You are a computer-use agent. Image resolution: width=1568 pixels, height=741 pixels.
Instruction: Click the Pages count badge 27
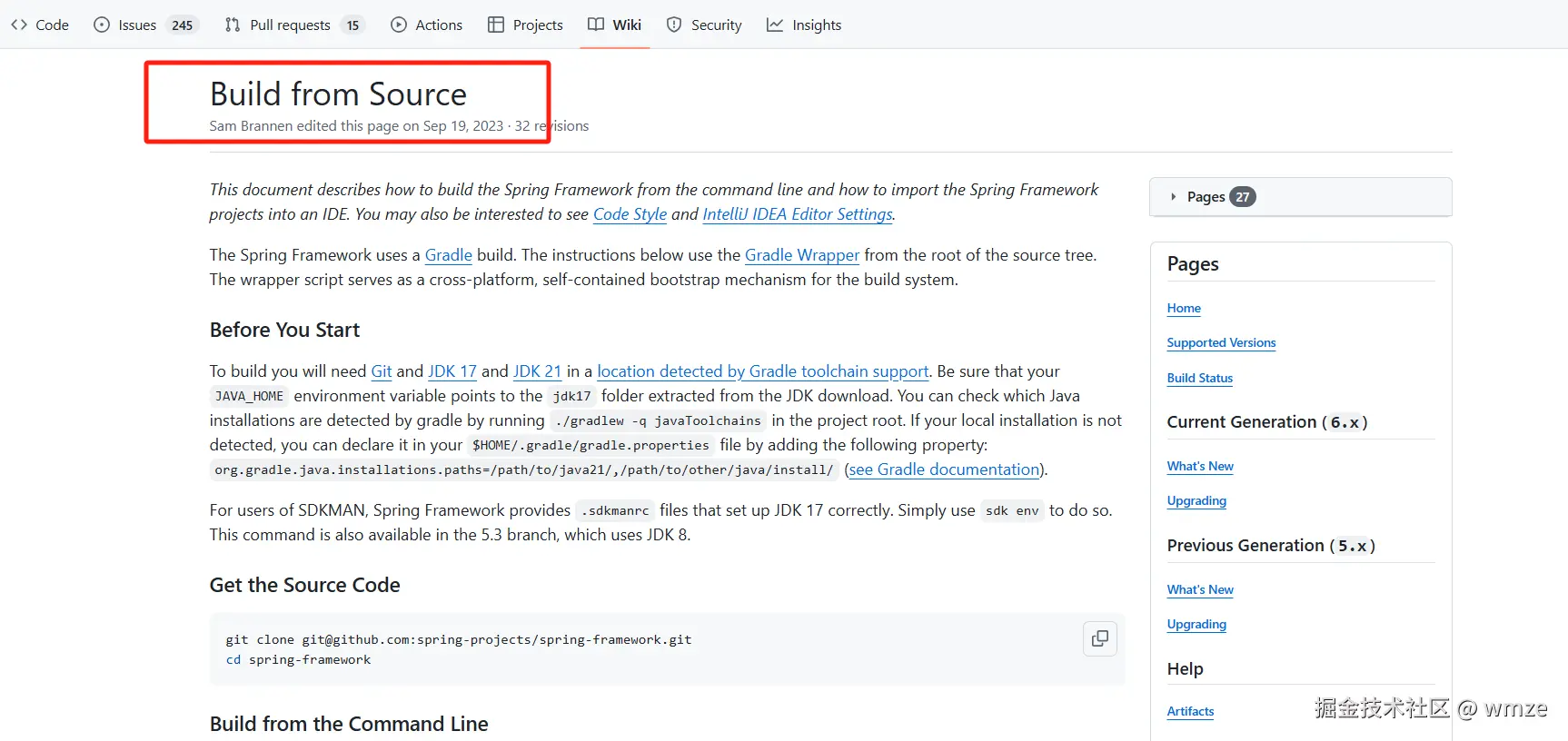pos(1242,197)
